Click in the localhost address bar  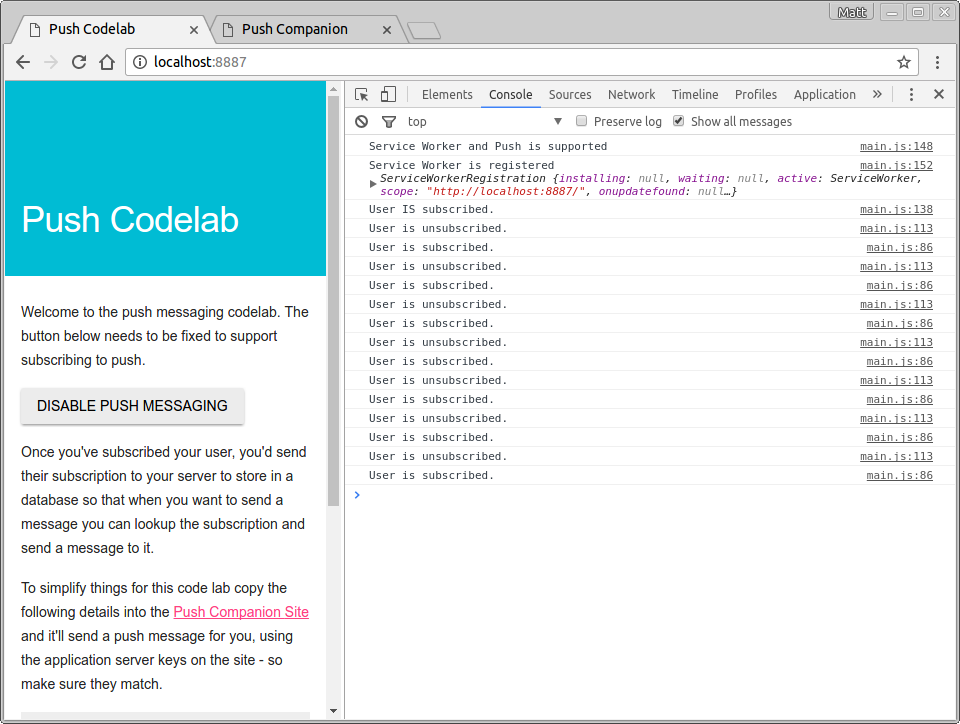click(x=500, y=62)
